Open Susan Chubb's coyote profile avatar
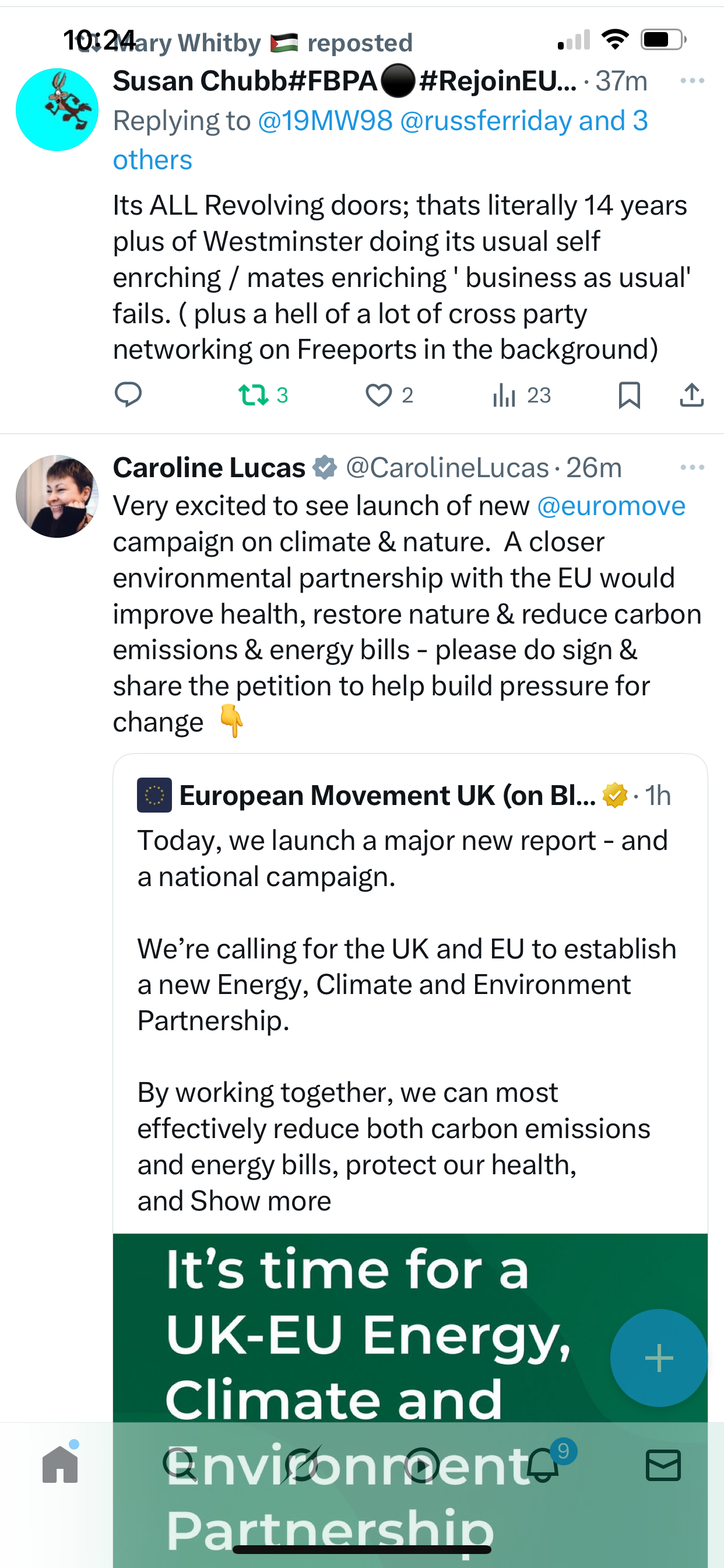This screenshot has height=1568, width=724. click(x=57, y=110)
